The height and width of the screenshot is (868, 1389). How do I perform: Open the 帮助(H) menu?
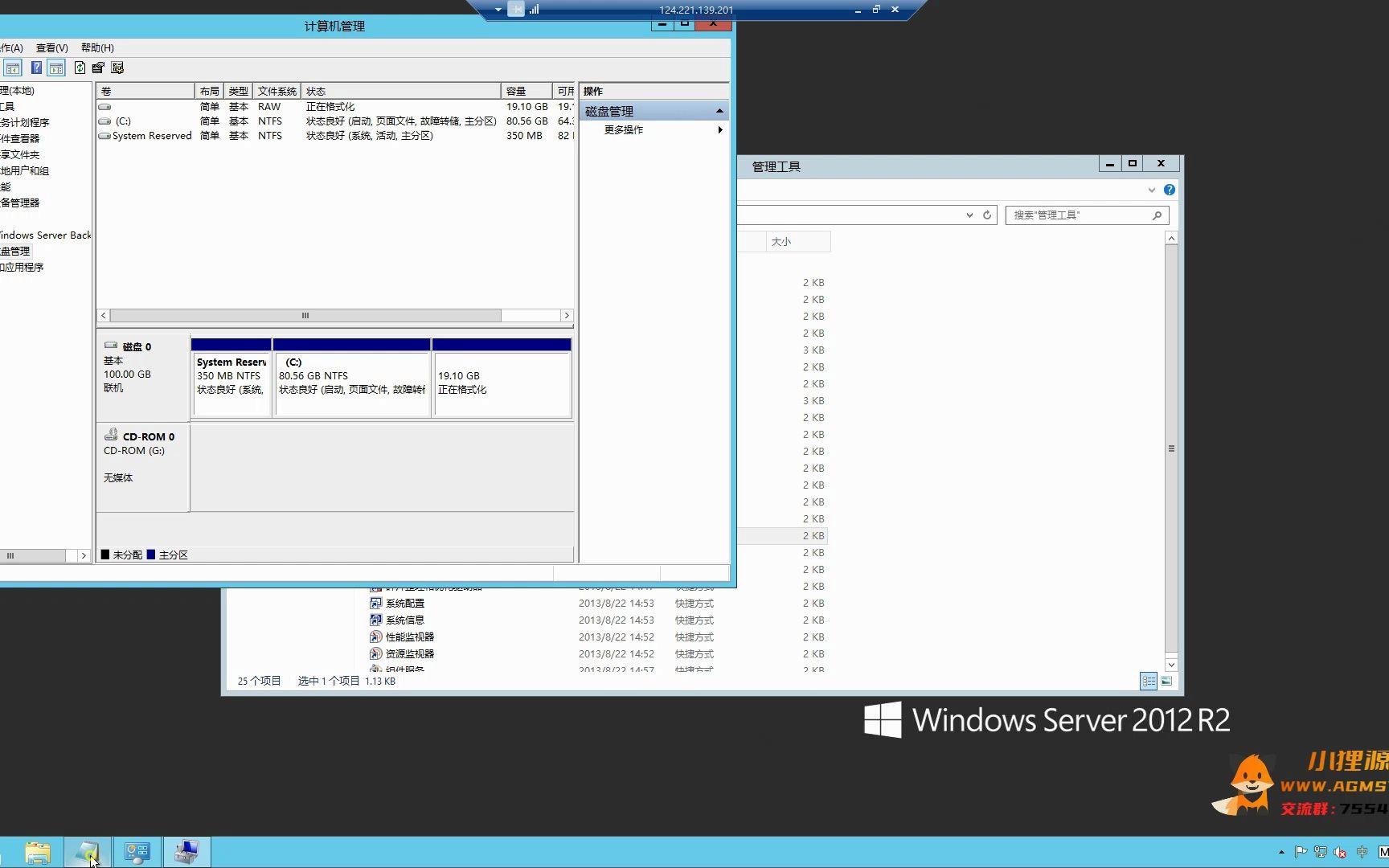click(x=97, y=48)
